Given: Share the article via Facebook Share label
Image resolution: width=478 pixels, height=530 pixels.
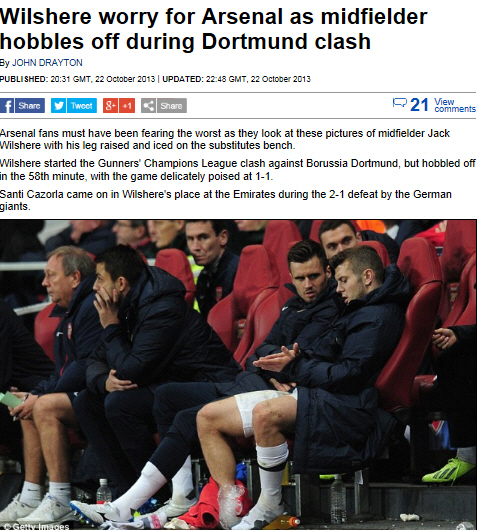Looking at the screenshot, I should coord(29,106).
